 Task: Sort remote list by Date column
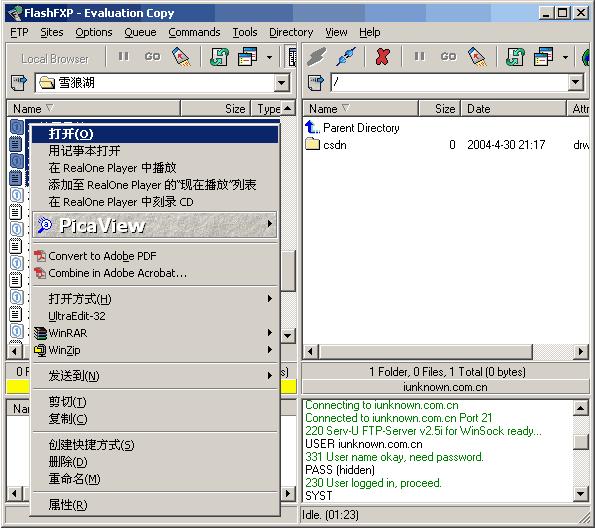pyautogui.click(x=513, y=109)
